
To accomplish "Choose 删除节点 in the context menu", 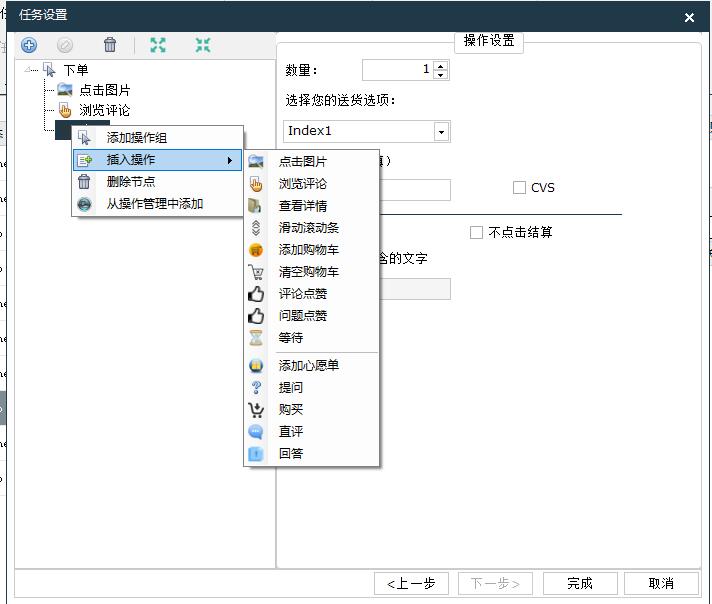I will (x=158, y=182).
